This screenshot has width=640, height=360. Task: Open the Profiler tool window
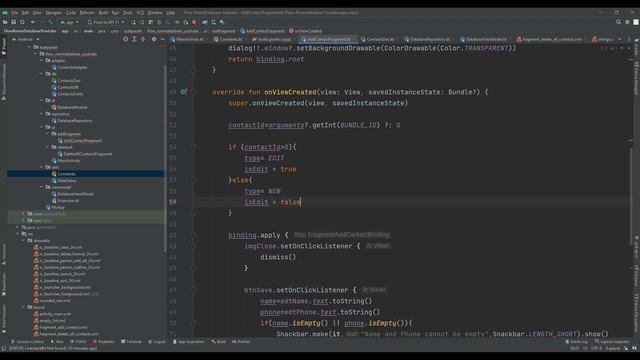click(x=241, y=342)
